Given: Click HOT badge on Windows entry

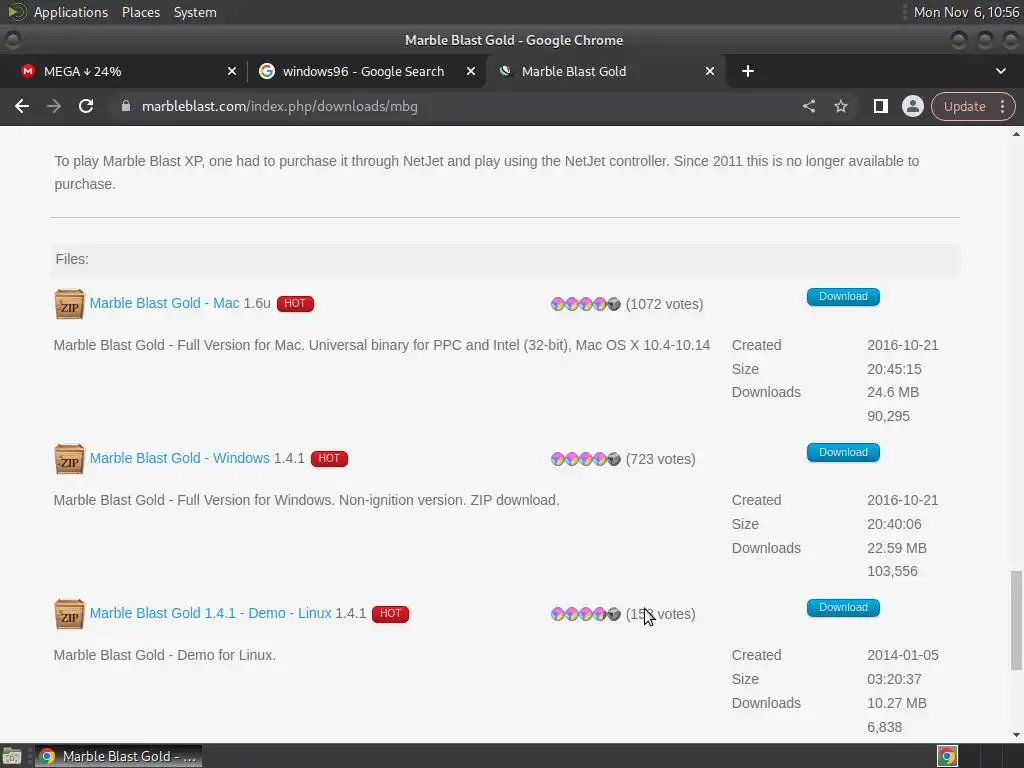Looking at the screenshot, I should (329, 458).
